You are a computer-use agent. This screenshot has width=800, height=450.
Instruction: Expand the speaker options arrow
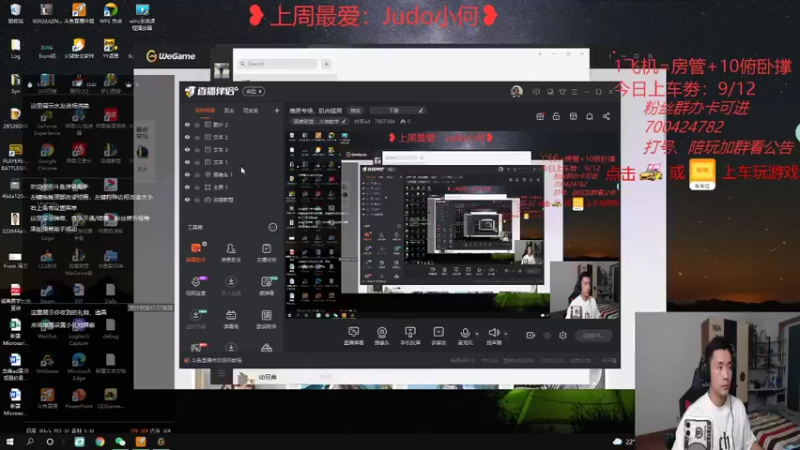506,334
